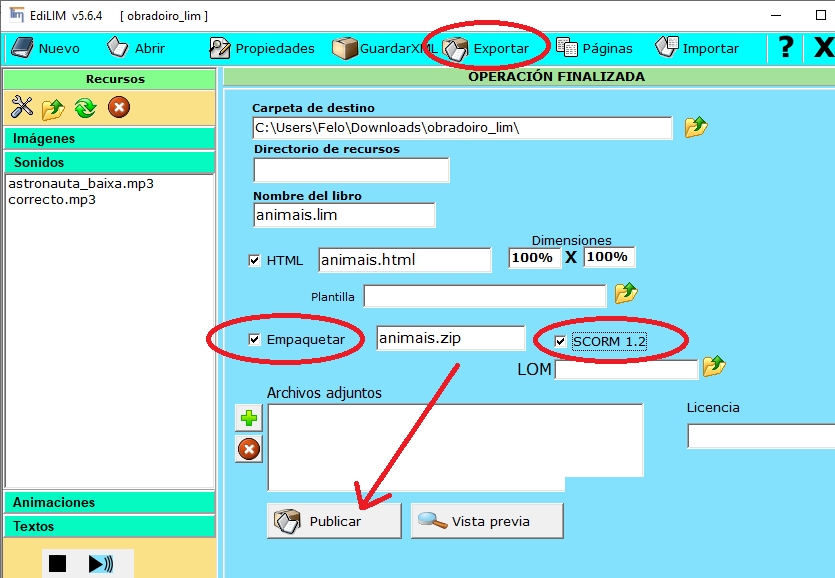The image size is (835, 578).
Task: Click the Vista previa button
Action: pos(487,521)
